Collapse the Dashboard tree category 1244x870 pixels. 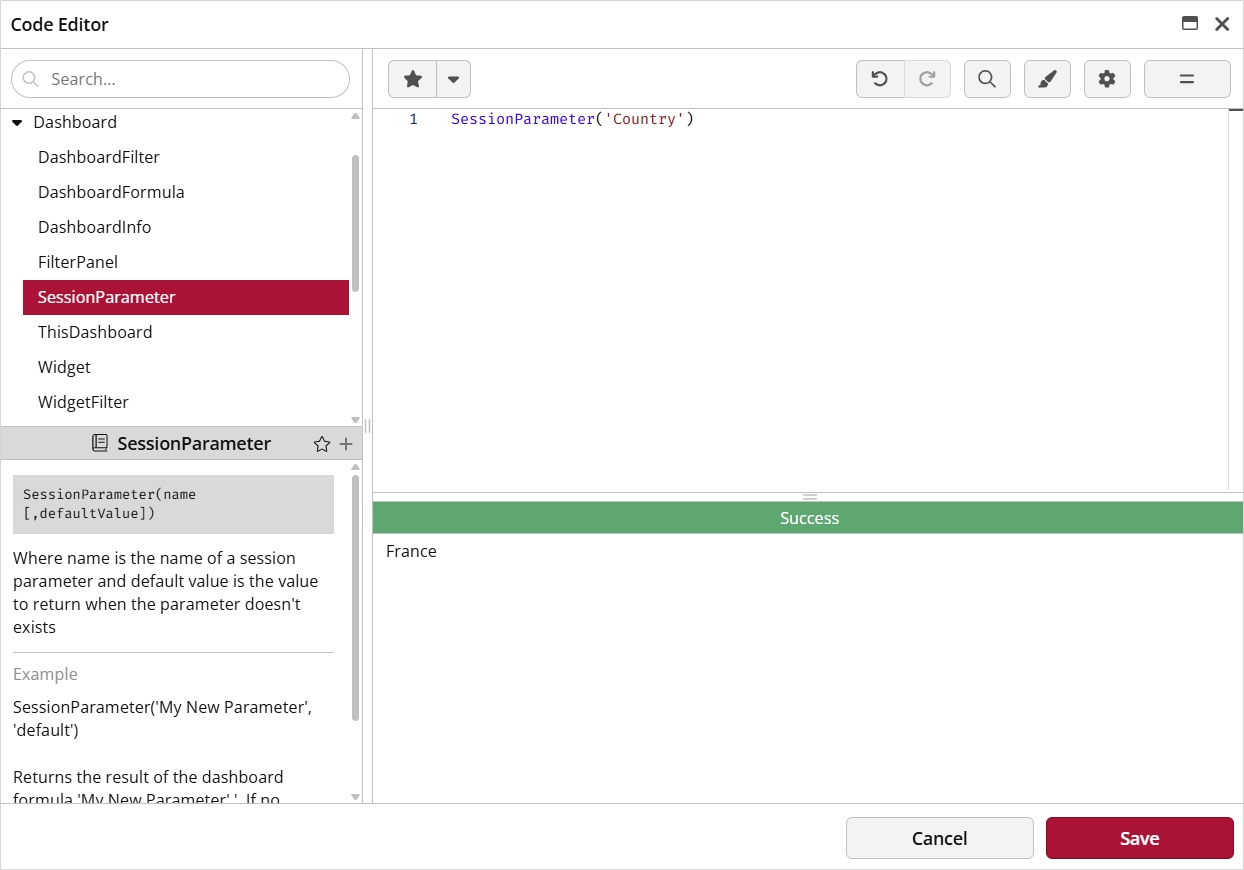17,122
